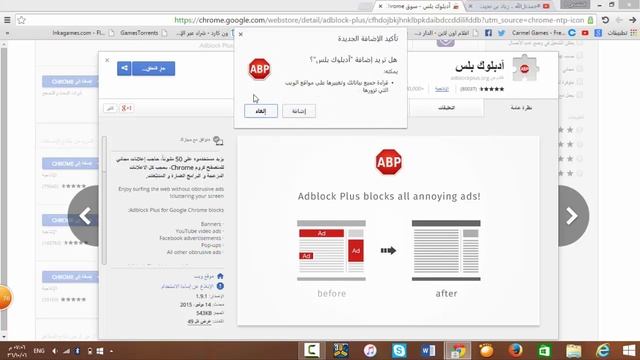640x360 pixels.
Task: Select the topmost star-rating filter radio button
Action: click(579, 130)
